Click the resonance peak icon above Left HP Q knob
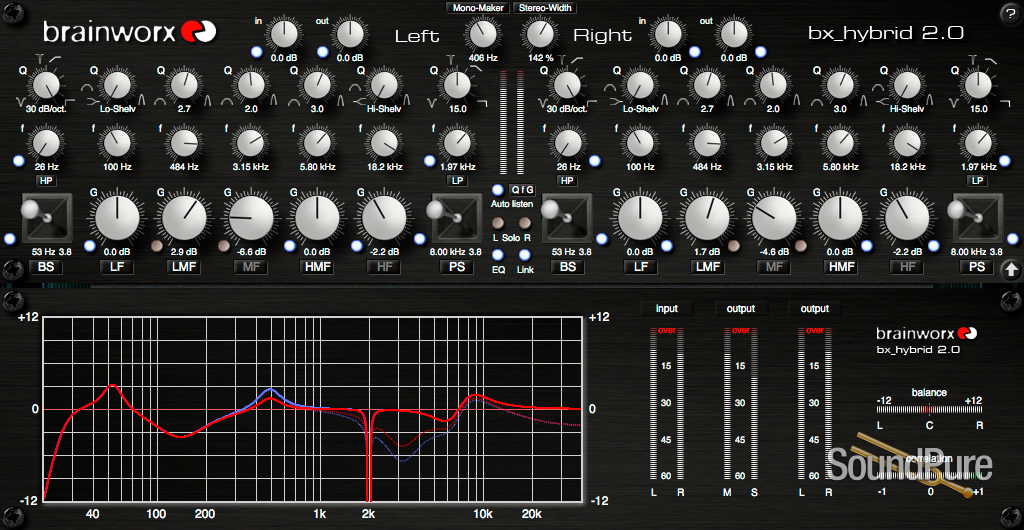Viewport: 1024px width, 530px height. tap(39, 61)
